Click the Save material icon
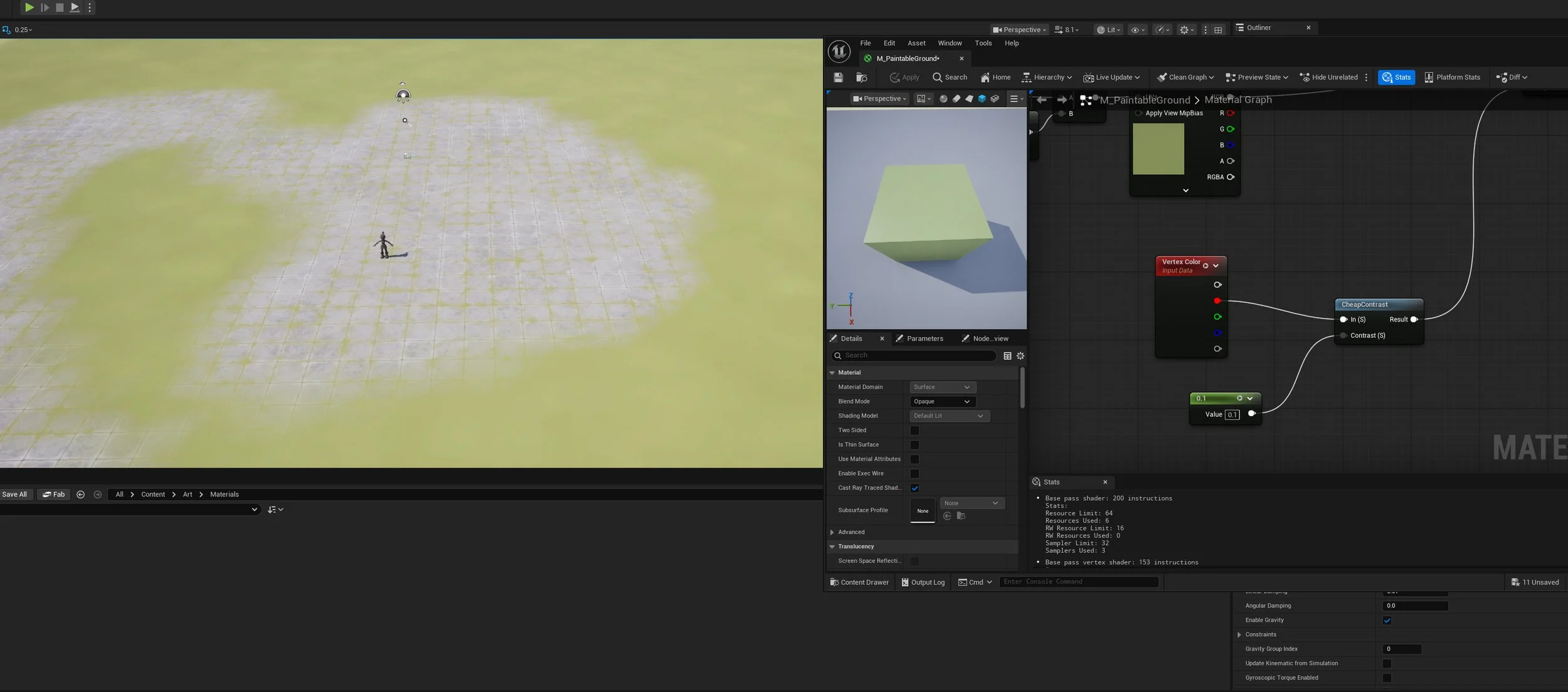Viewport: 1568px width, 692px height. [x=838, y=77]
